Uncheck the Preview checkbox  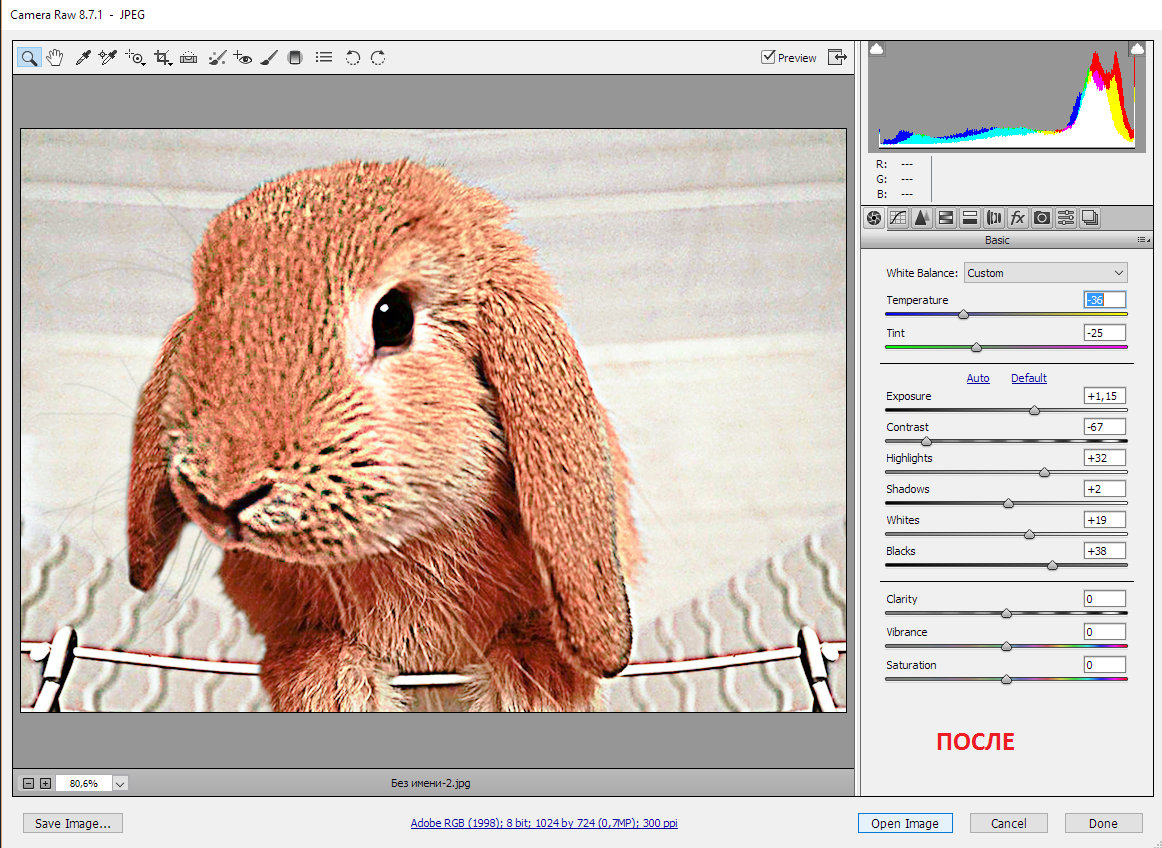click(768, 57)
